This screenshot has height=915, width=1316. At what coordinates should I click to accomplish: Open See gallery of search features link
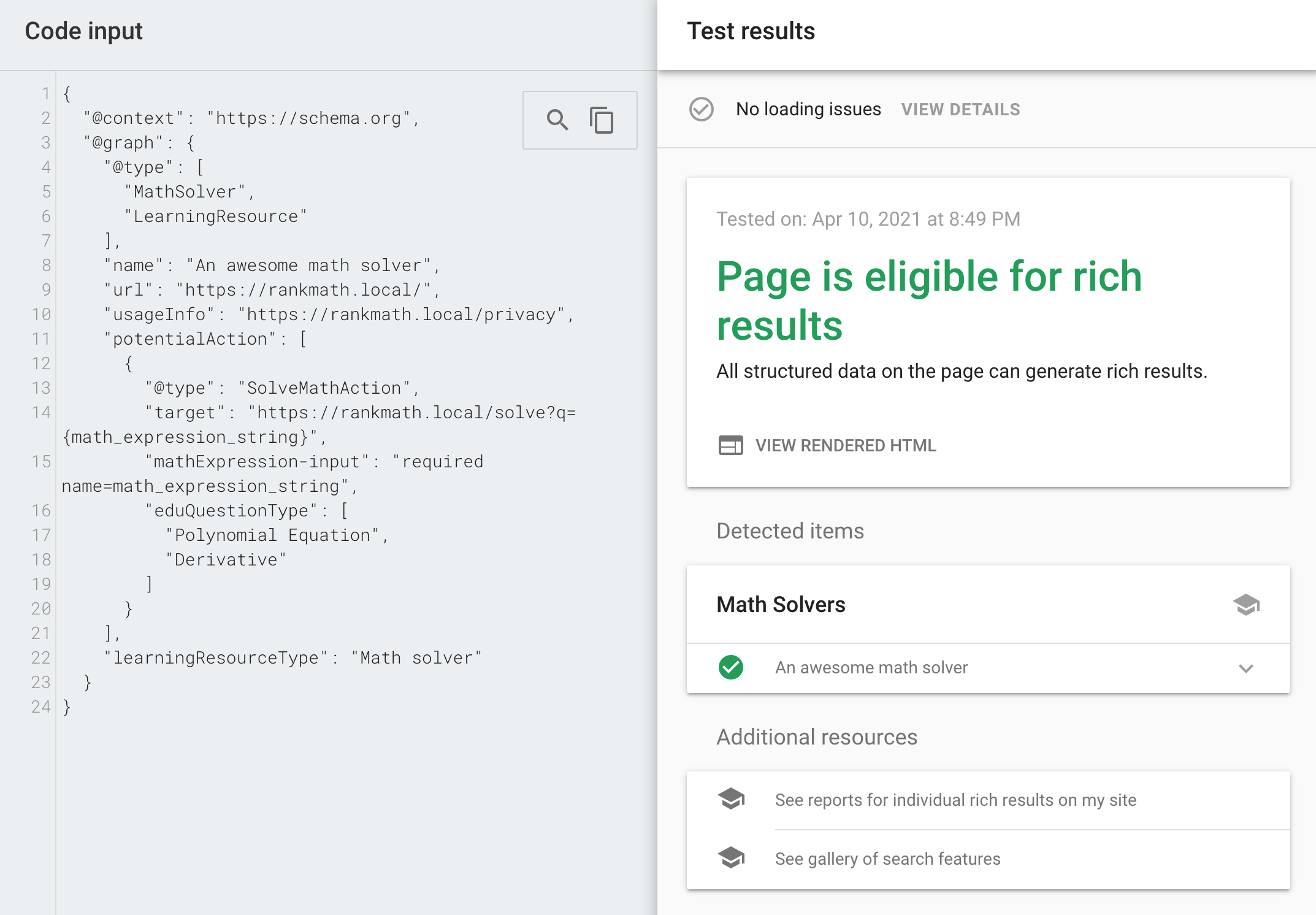(x=887, y=859)
